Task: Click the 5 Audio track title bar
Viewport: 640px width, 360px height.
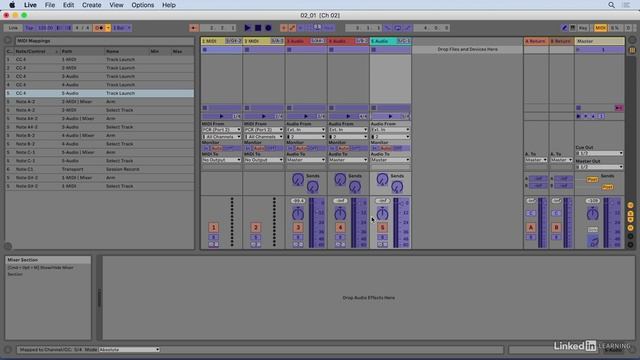Action: point(390,41)
